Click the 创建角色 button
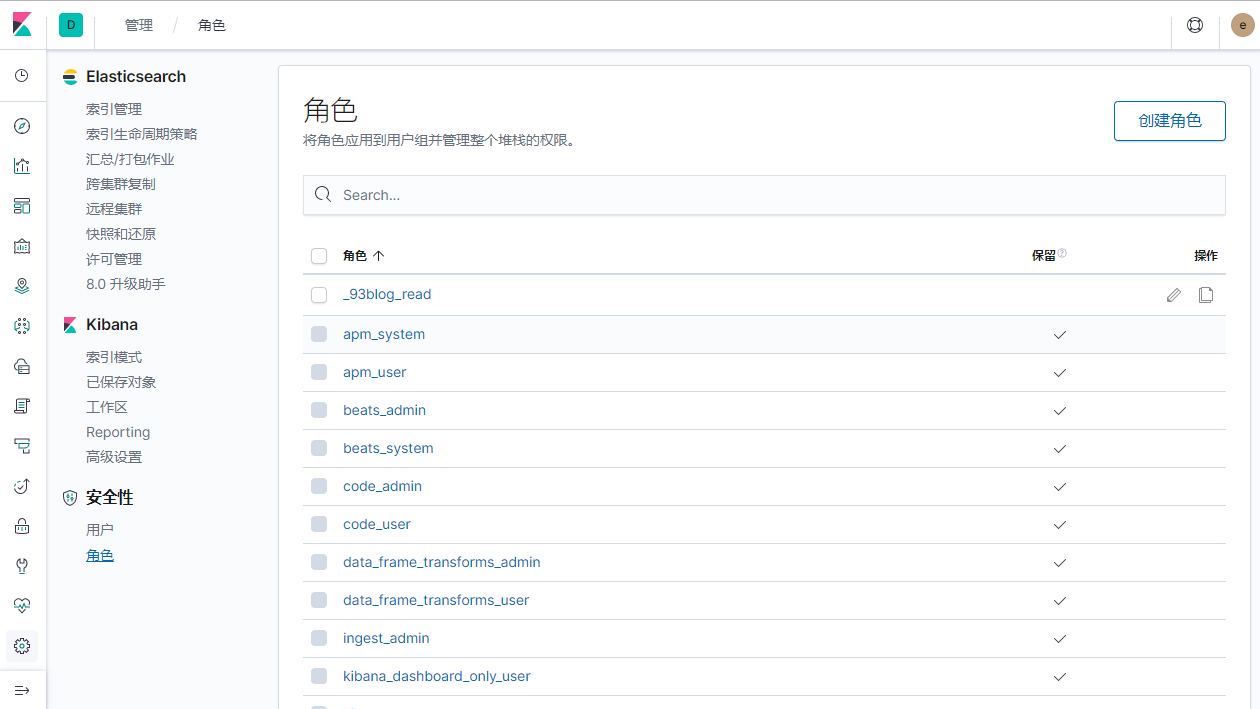Image resolution: width=1260 pixels, height=709 pixels. 1170,120
